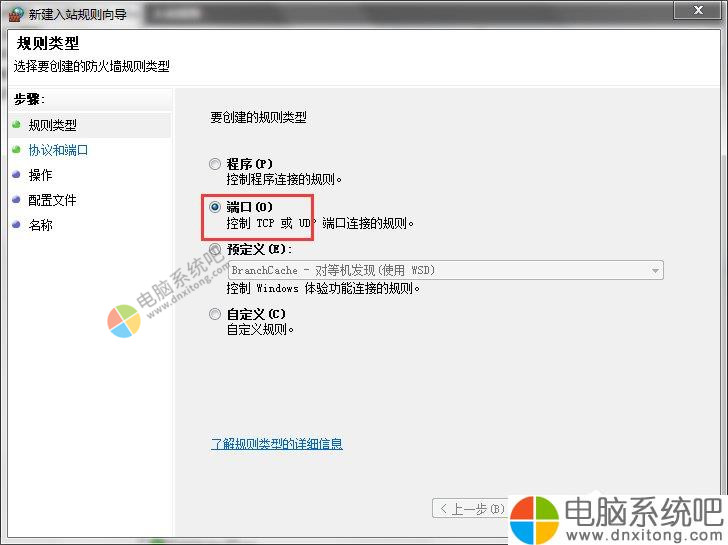Click the 选择要创建的防火墙规则类型 subtitle
This screenshot has height=545, width=728.
91,66
